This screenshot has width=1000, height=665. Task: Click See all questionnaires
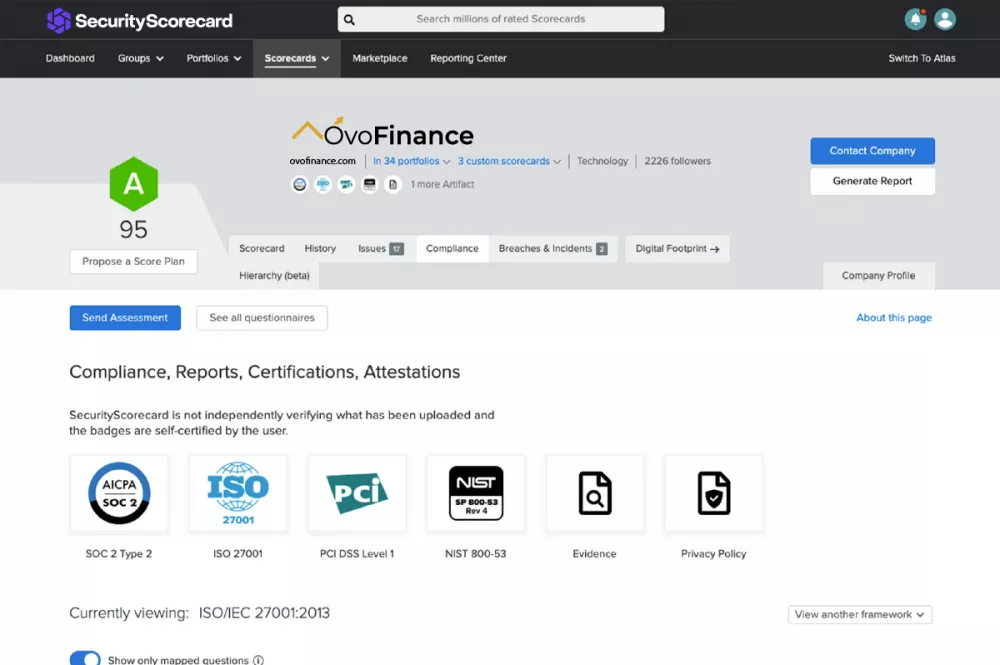[x=262, y=318]
